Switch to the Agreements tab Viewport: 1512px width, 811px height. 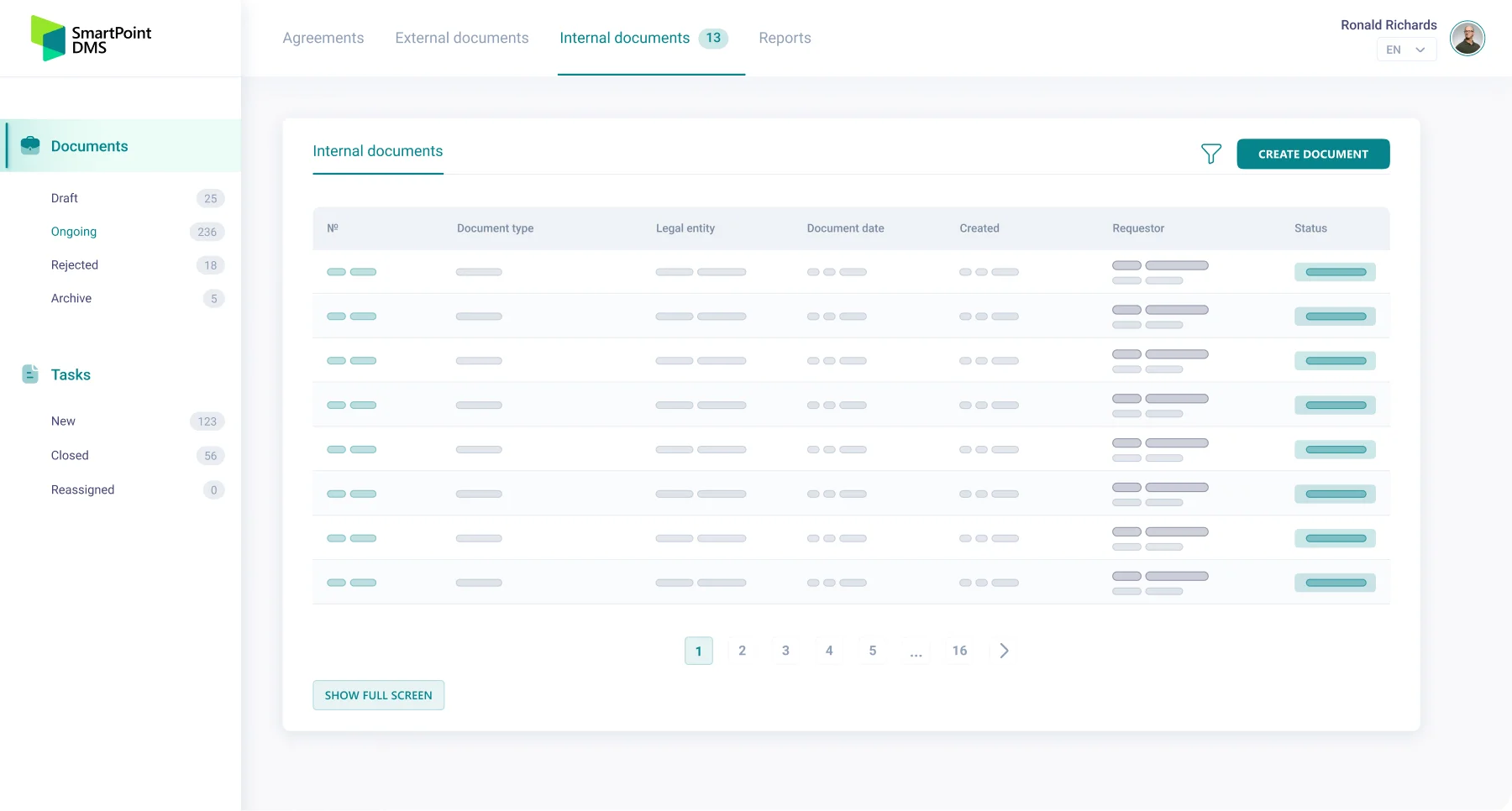[323, 38]
